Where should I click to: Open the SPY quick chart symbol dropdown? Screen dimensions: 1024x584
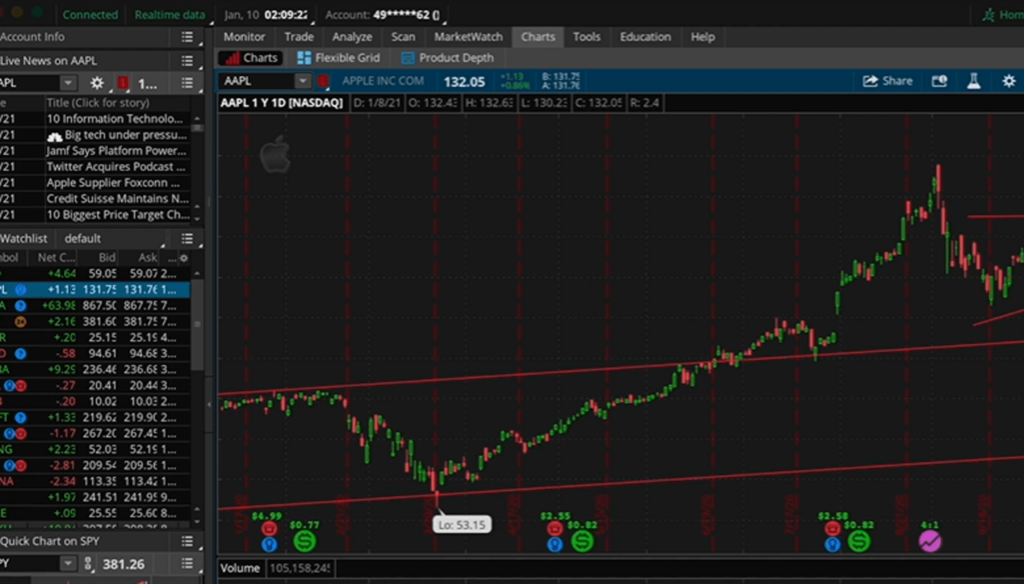68,564
